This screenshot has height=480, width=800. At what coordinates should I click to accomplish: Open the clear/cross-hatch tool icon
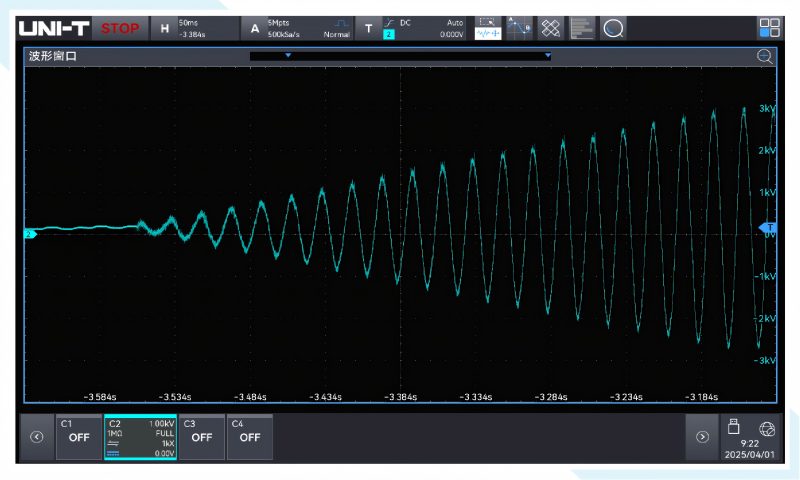(551, 28)
